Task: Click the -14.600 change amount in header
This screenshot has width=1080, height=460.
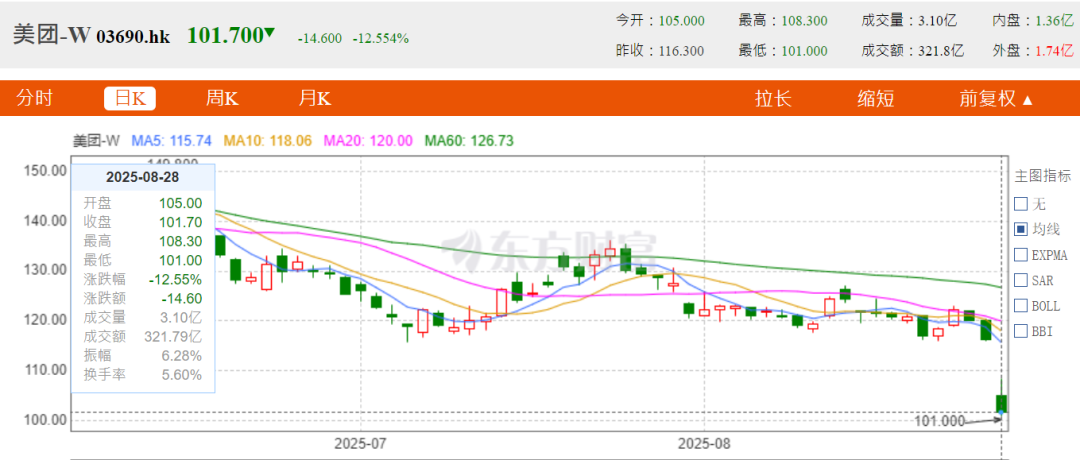Action: (x=320, y=39)
